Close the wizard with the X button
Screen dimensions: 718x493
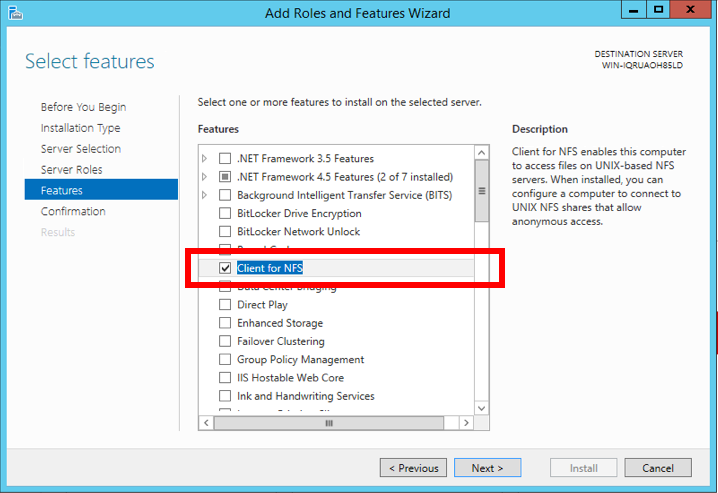[692, 10]
